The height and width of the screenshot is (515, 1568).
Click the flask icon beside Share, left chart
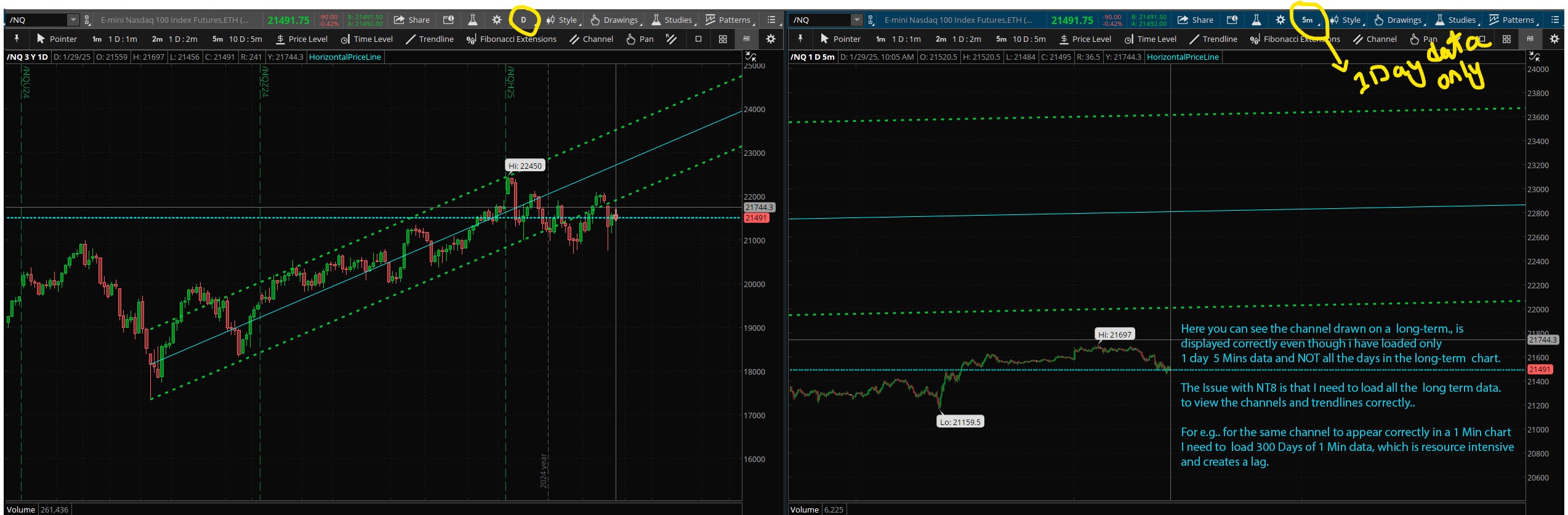point(473,20)
